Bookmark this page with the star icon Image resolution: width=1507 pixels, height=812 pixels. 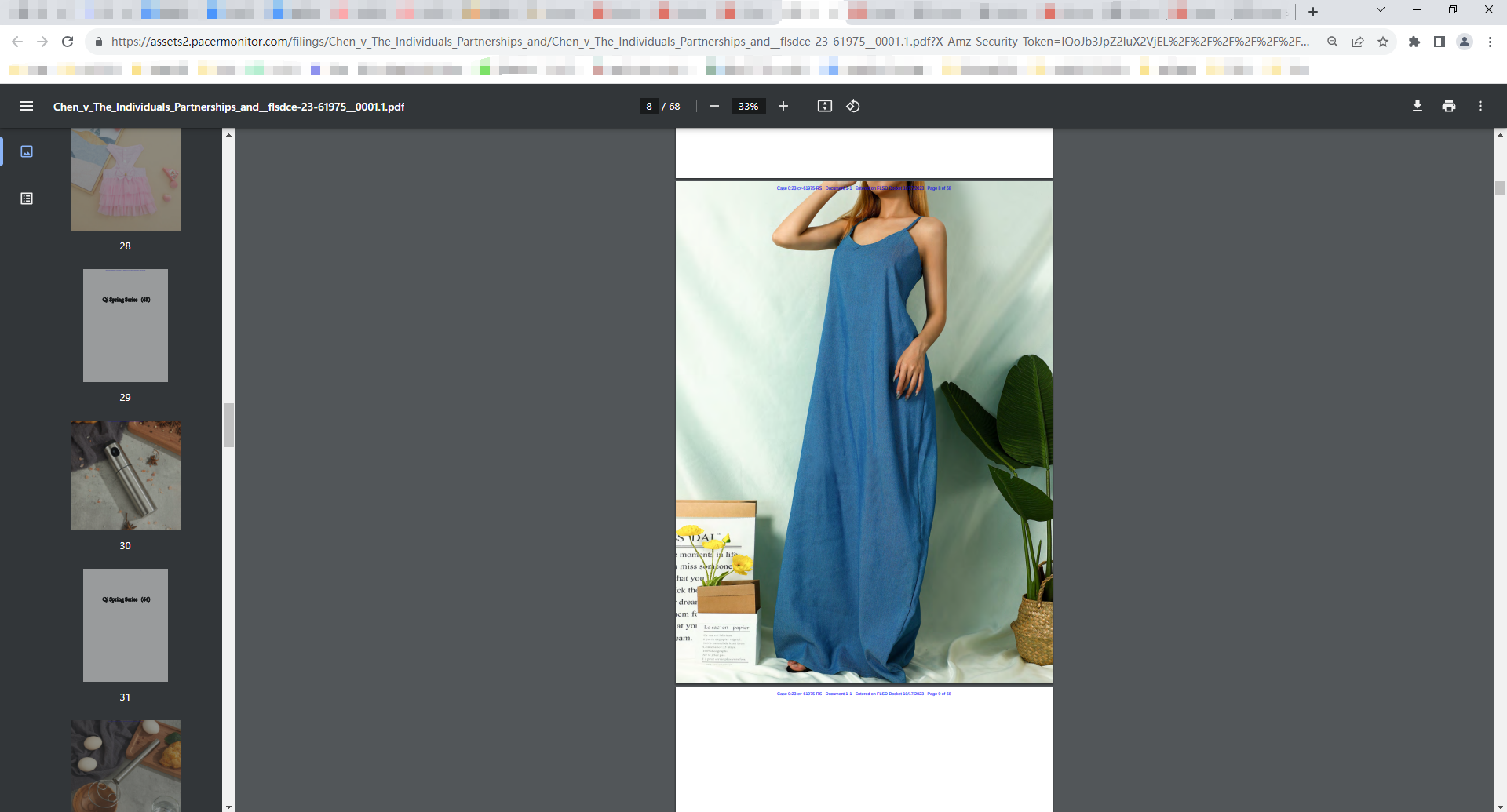pyautogui.click(x=1383, y=42)
